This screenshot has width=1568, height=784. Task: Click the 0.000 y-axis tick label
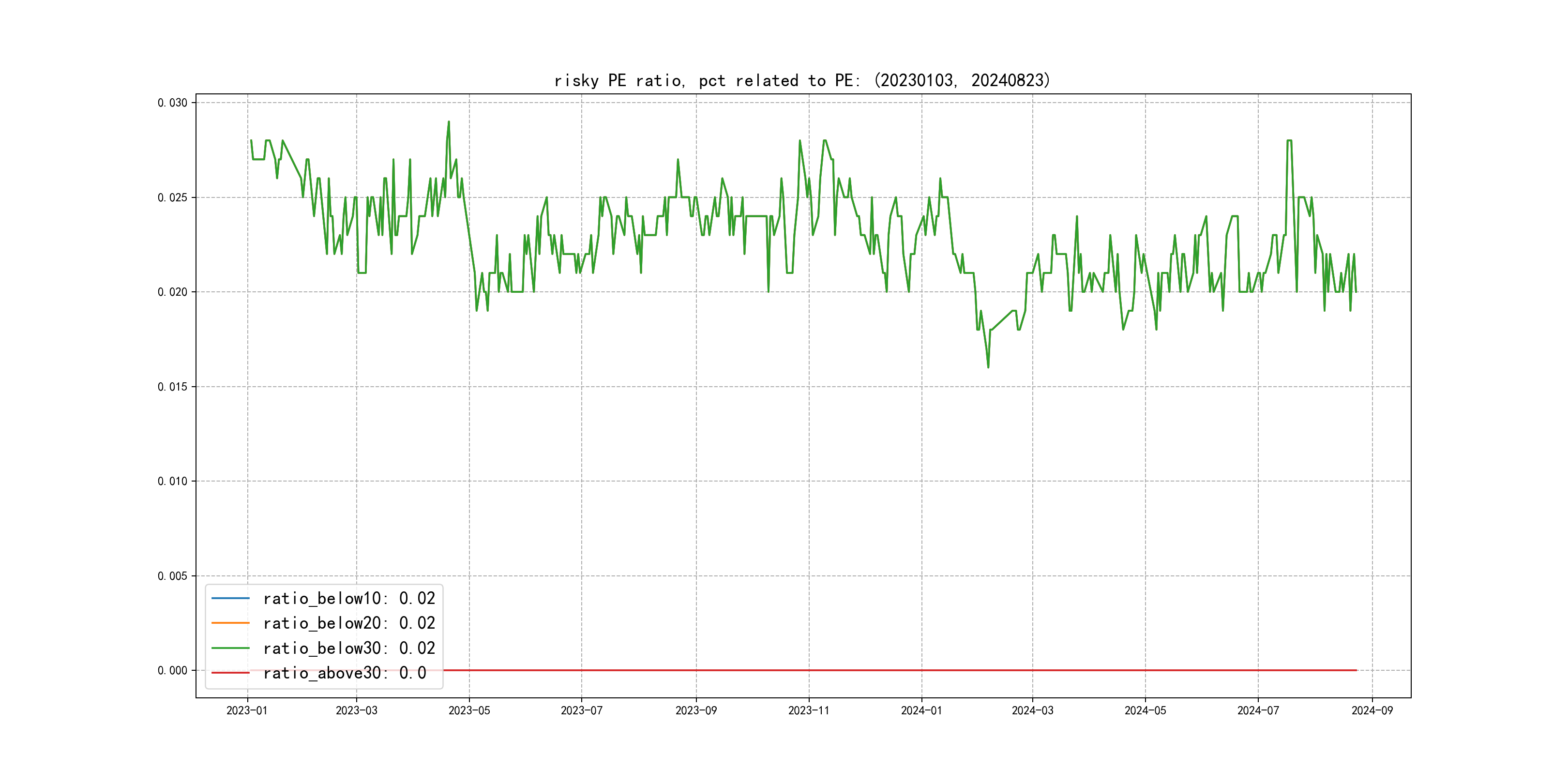coord(172,671)
